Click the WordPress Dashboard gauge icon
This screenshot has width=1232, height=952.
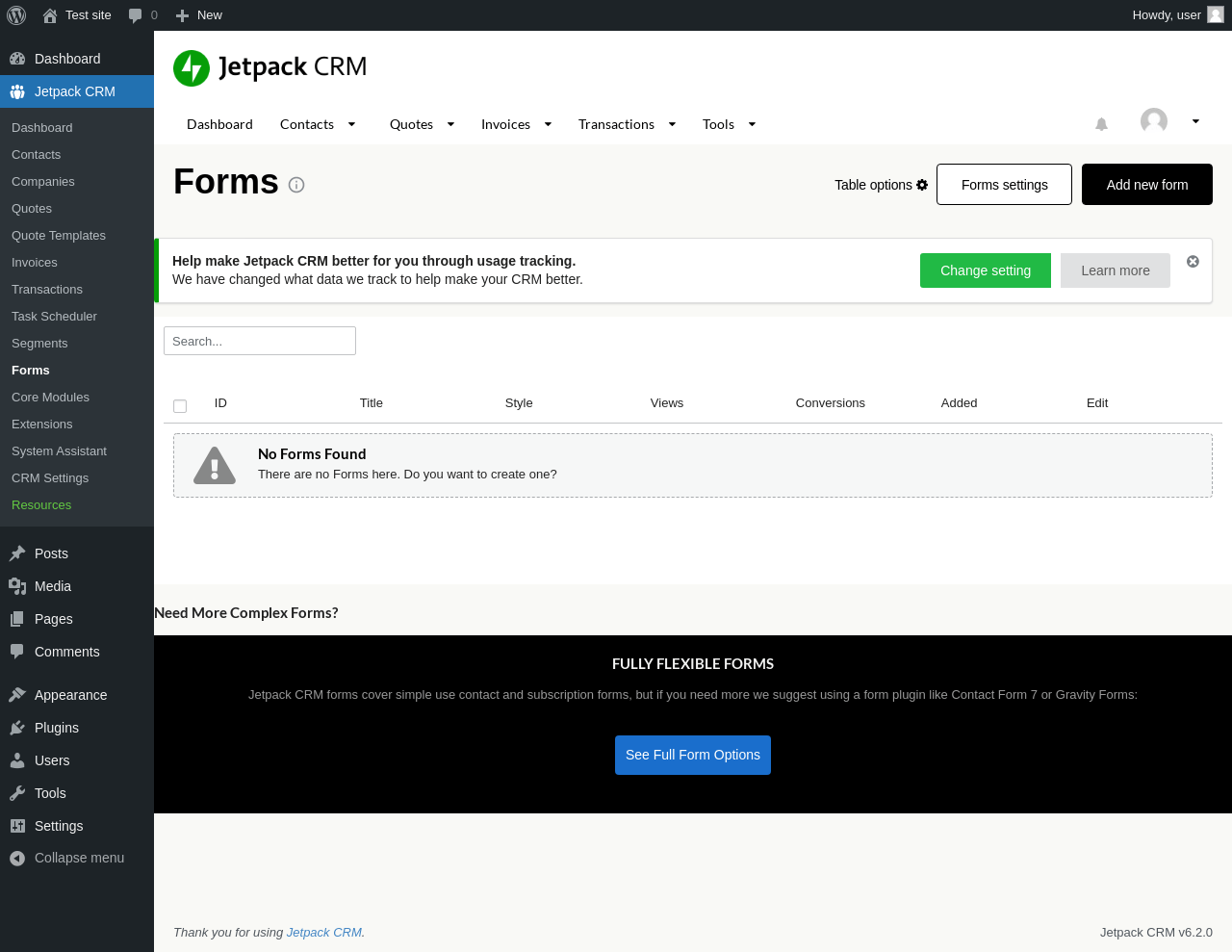[17, 59]
